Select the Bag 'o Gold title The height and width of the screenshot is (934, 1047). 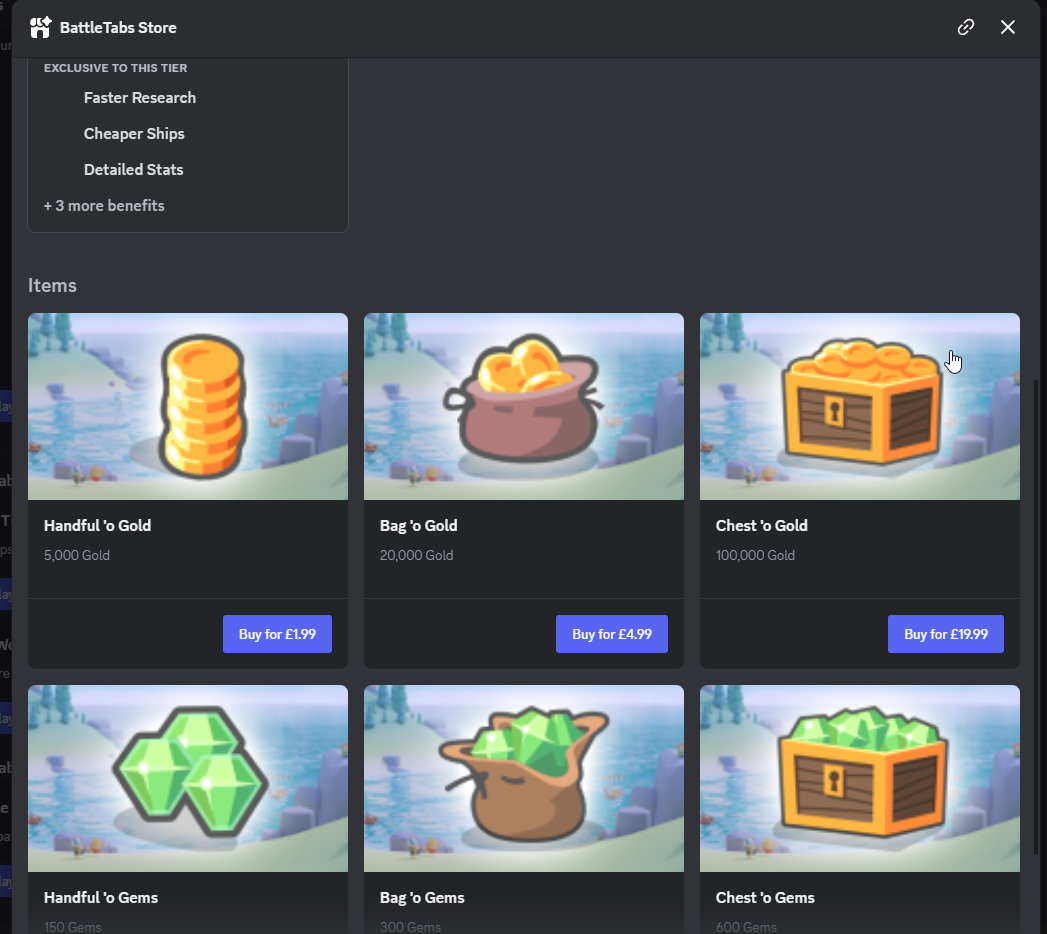click(x=418, y=526)
